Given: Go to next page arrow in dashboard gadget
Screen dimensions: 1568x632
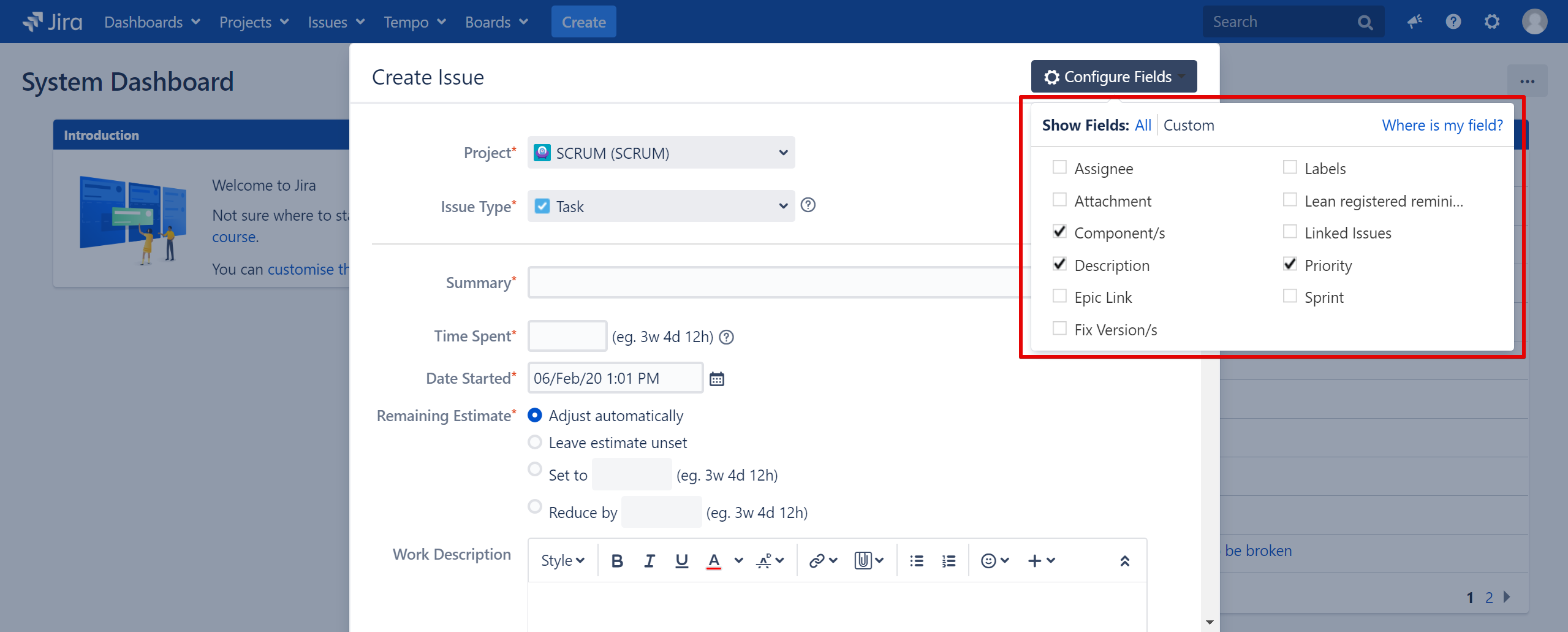Looking at the screenshot, I should click(x=1507, y=596).
